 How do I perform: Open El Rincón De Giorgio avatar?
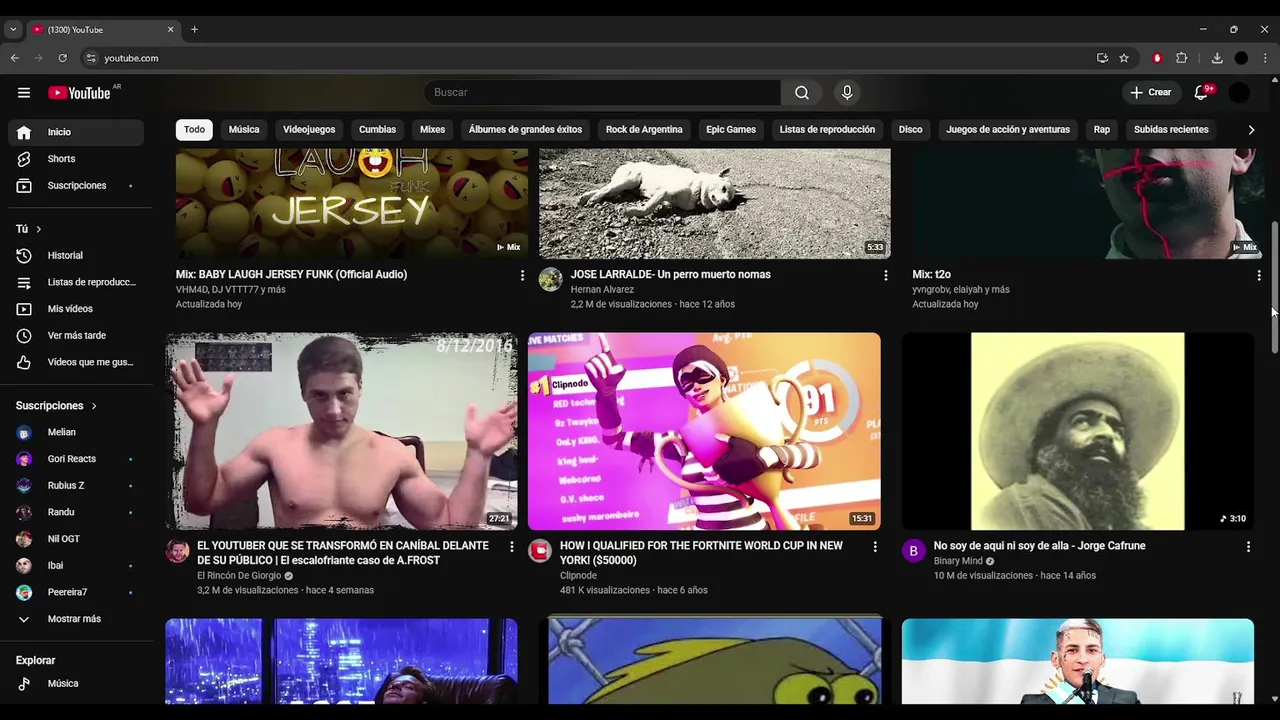click(x=177, y=551)
